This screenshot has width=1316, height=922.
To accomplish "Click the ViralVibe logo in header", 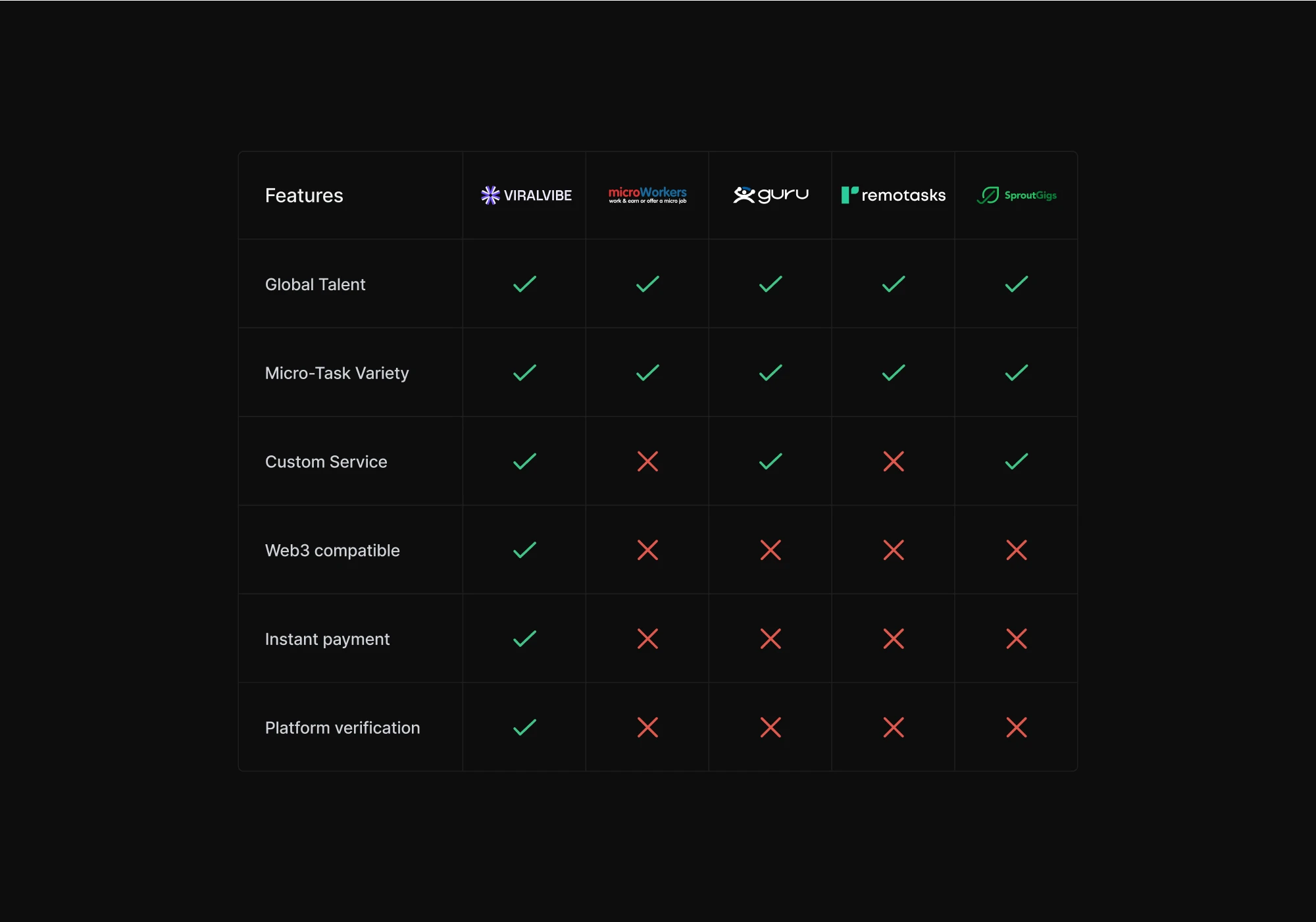I will 526,195.
